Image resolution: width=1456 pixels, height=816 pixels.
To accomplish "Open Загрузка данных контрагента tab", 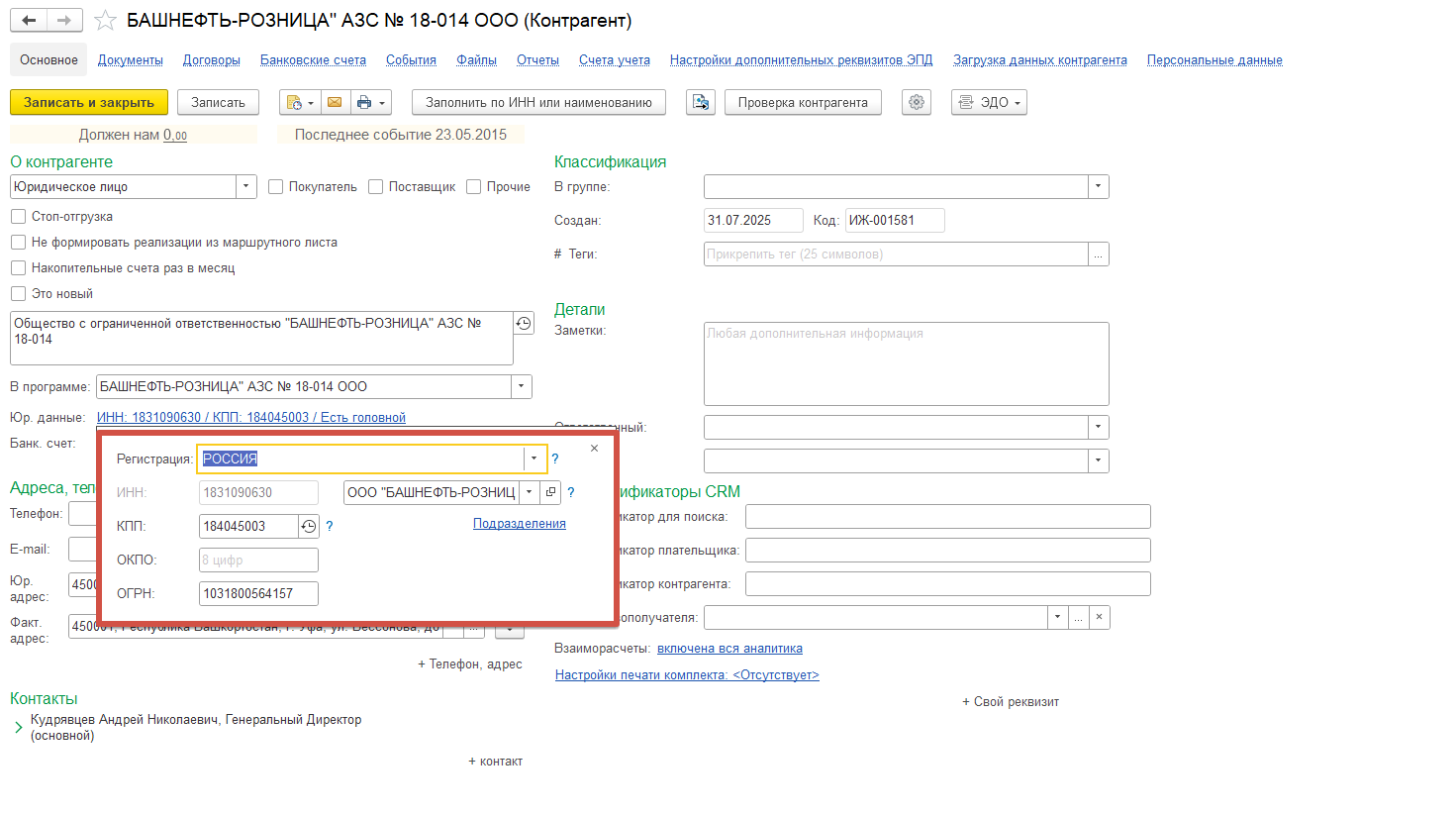I will (1040, 60).
